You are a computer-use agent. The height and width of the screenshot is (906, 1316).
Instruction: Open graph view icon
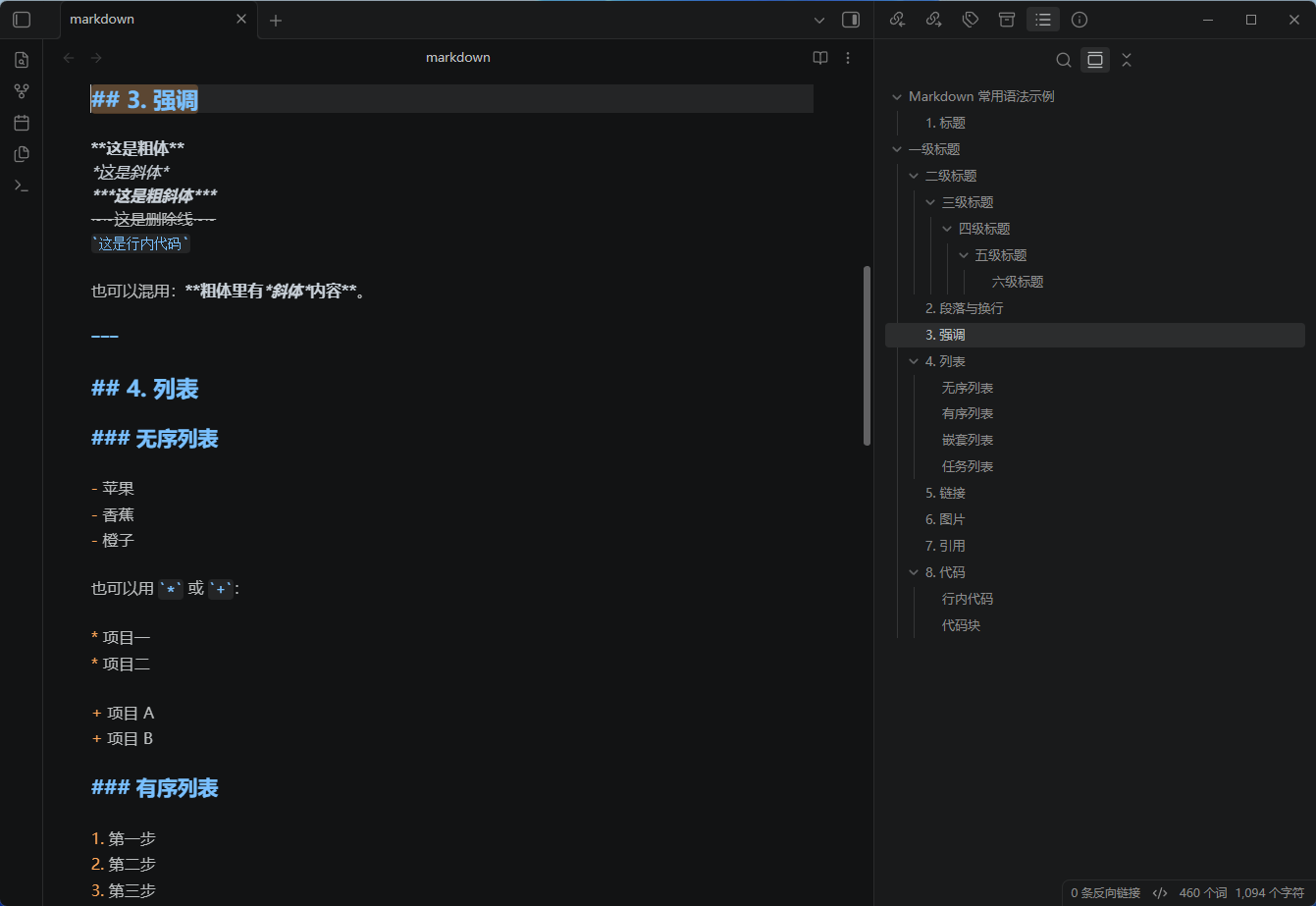click(22, 91)
